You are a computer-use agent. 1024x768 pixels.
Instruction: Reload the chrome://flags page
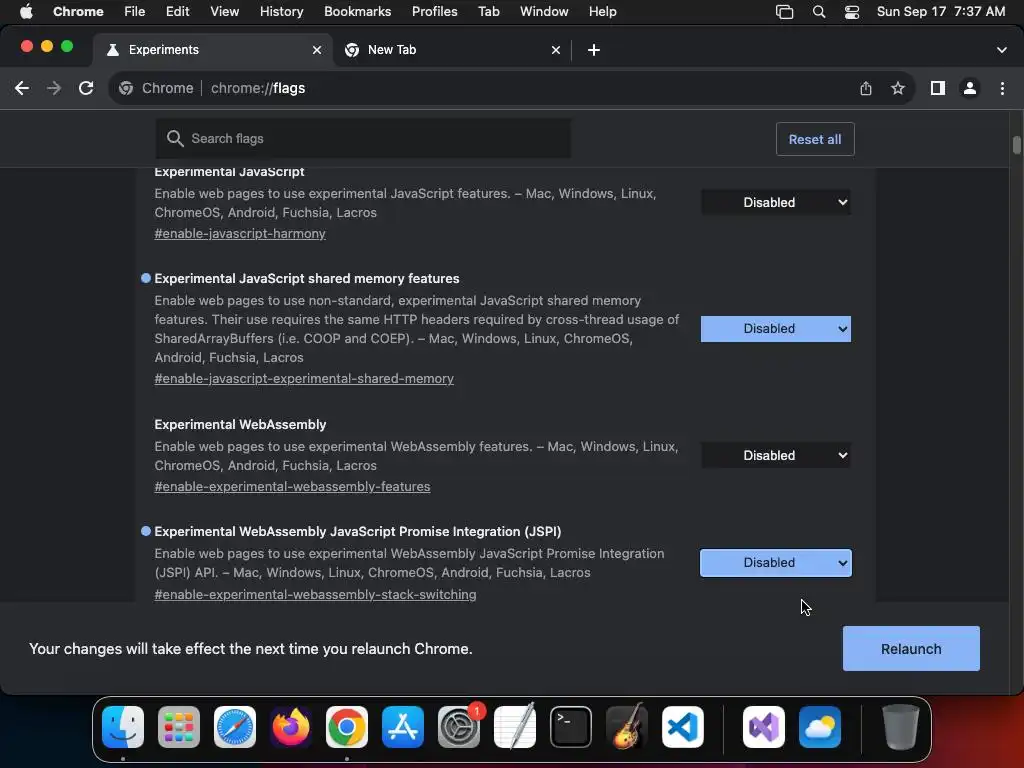coord(86,88)
